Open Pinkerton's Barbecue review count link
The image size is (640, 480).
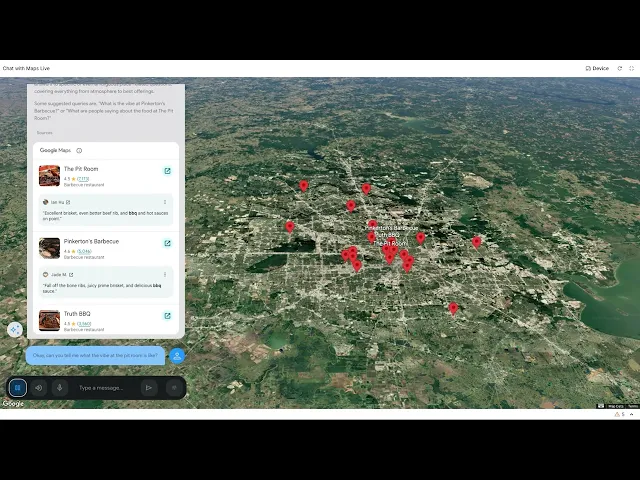tap(84, 251)
